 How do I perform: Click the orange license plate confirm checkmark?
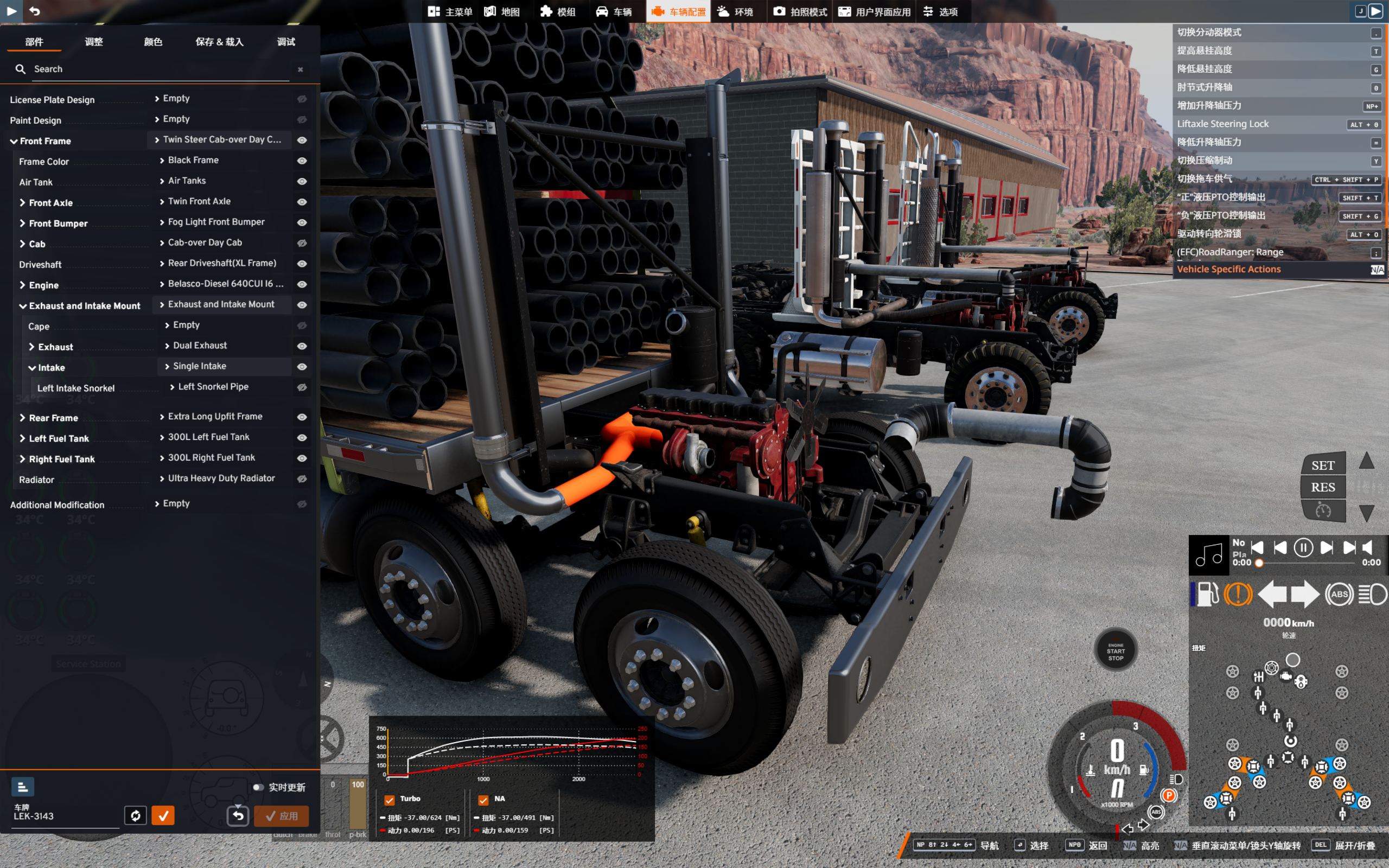[x=163, y=815]
